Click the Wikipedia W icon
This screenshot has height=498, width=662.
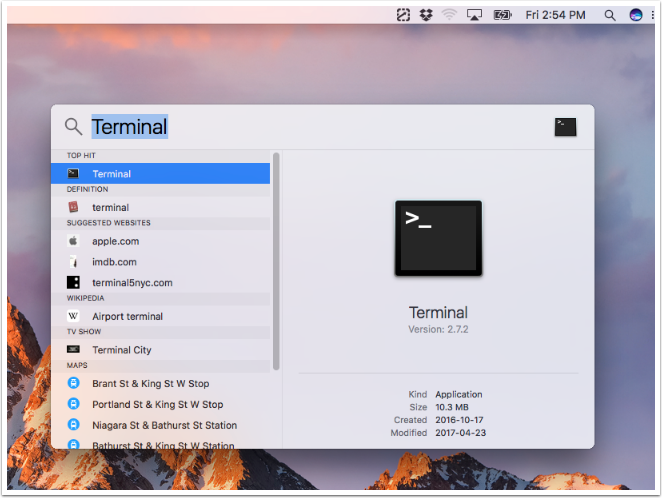pyautogui.click(x=73, y=316)
